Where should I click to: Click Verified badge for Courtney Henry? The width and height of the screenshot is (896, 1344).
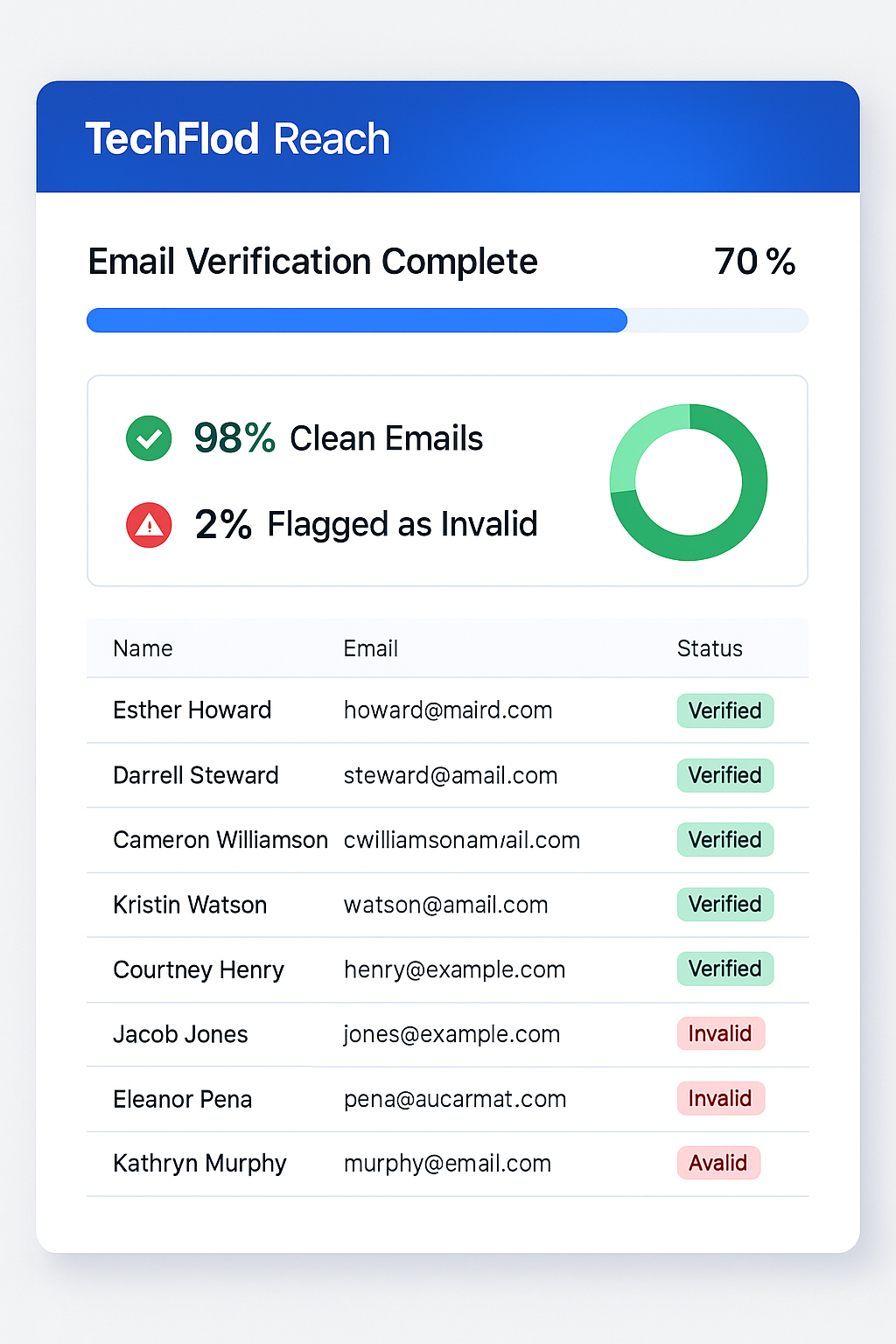point(725,969)
